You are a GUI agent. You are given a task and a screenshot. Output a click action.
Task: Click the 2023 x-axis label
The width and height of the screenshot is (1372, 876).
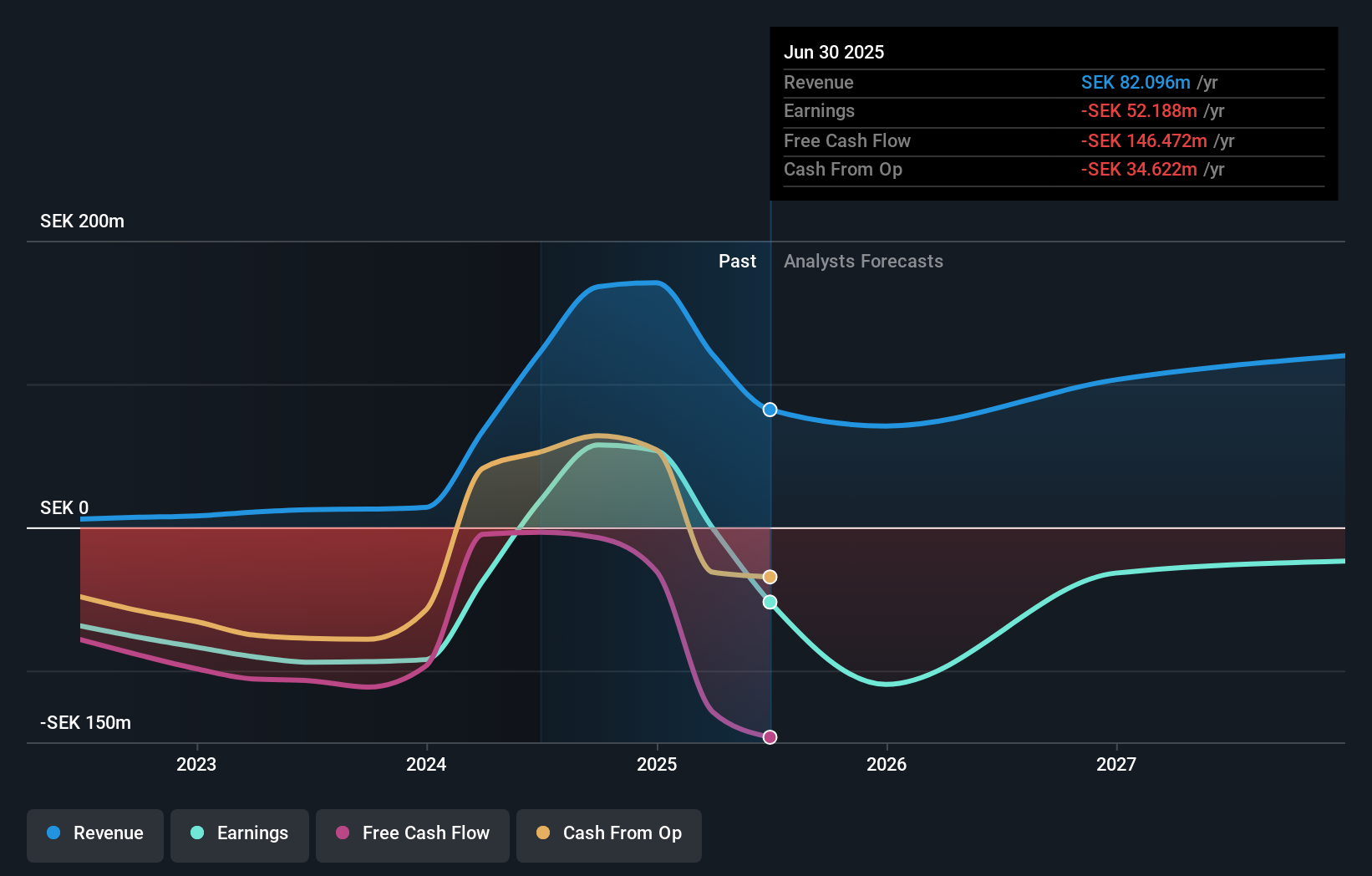click(x=196, y=764)
